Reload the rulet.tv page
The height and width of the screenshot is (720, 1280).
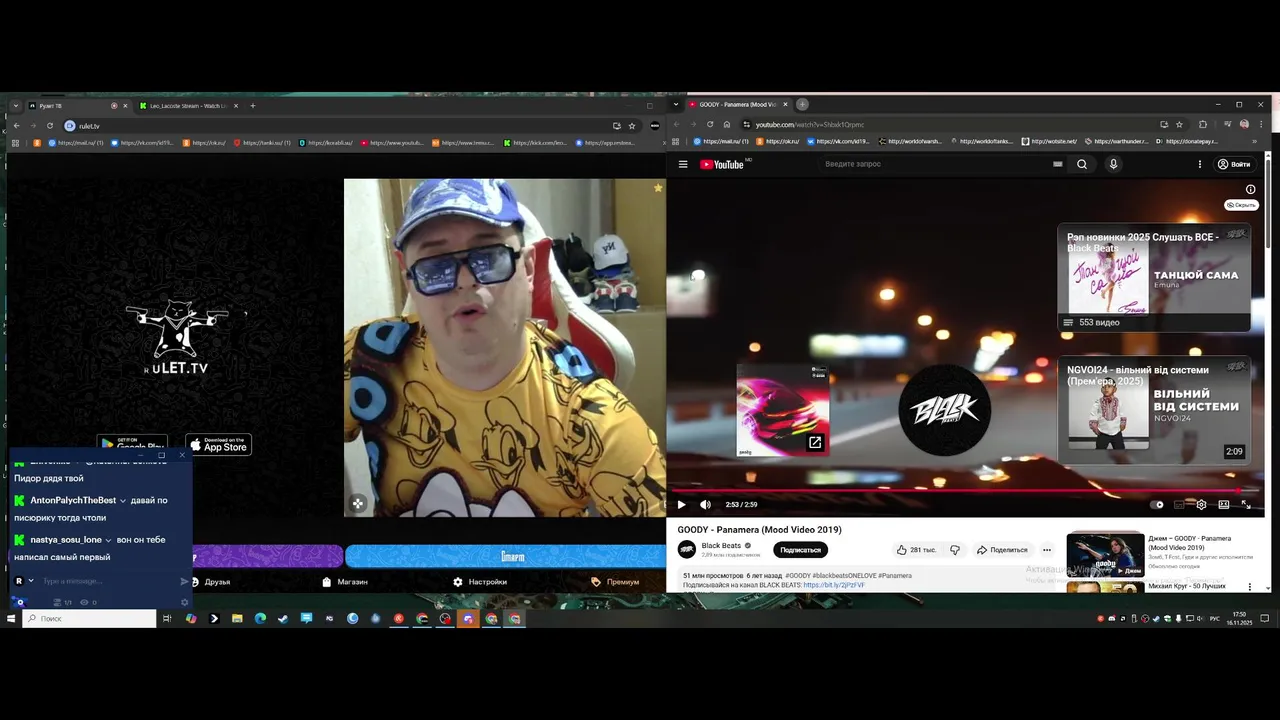point(50,126)
